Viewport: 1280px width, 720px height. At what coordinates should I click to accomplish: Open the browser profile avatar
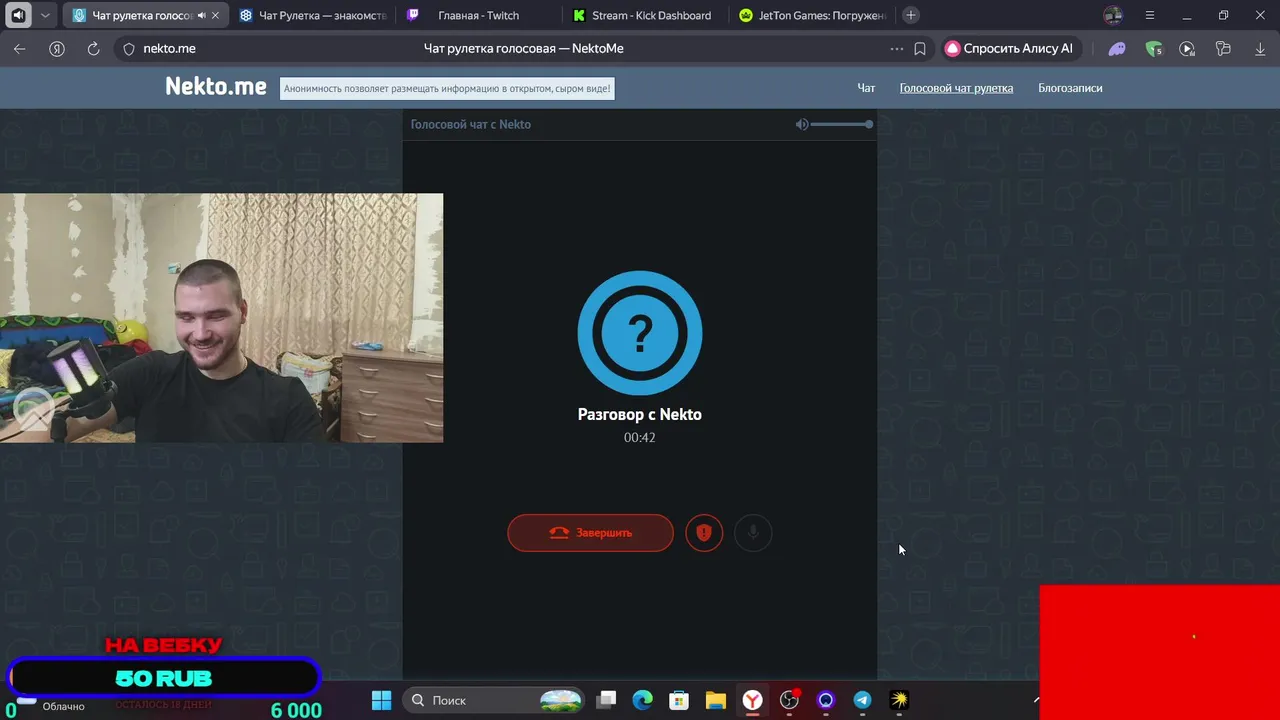(x=1113, y=15)
